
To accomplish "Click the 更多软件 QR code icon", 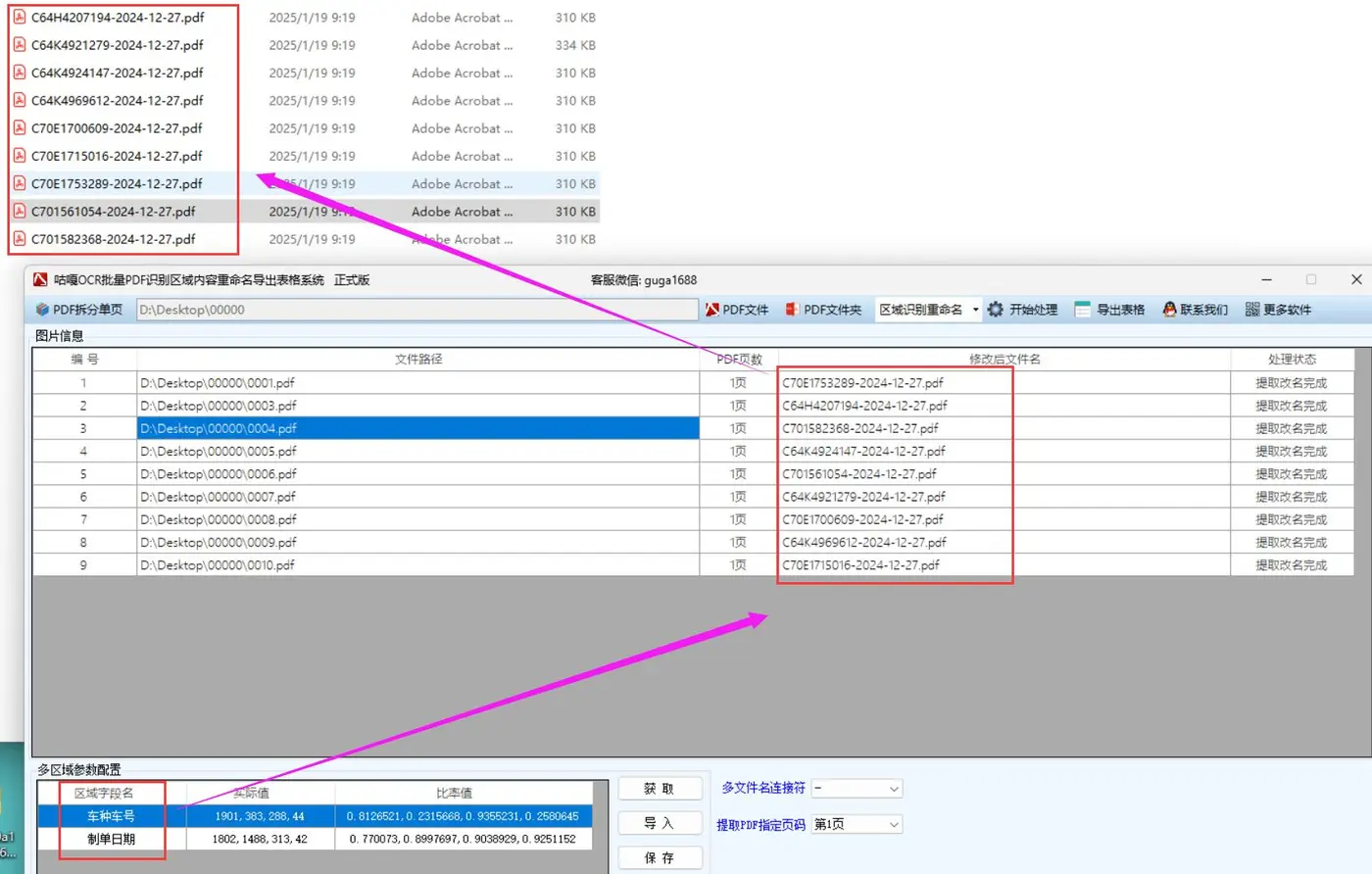I will [1252, 310].
